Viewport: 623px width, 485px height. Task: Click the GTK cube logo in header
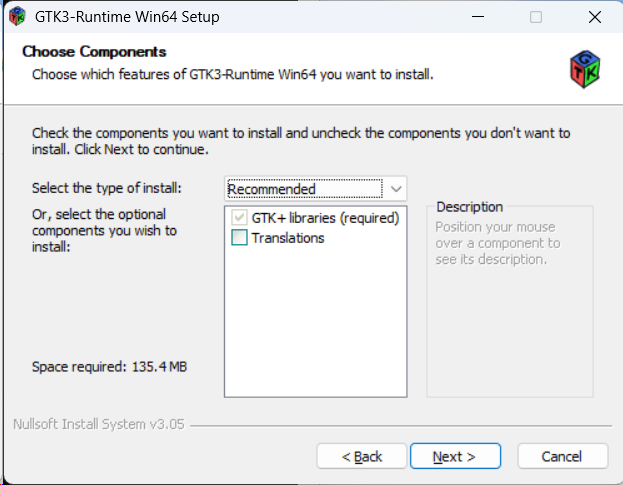coord(585,69)
